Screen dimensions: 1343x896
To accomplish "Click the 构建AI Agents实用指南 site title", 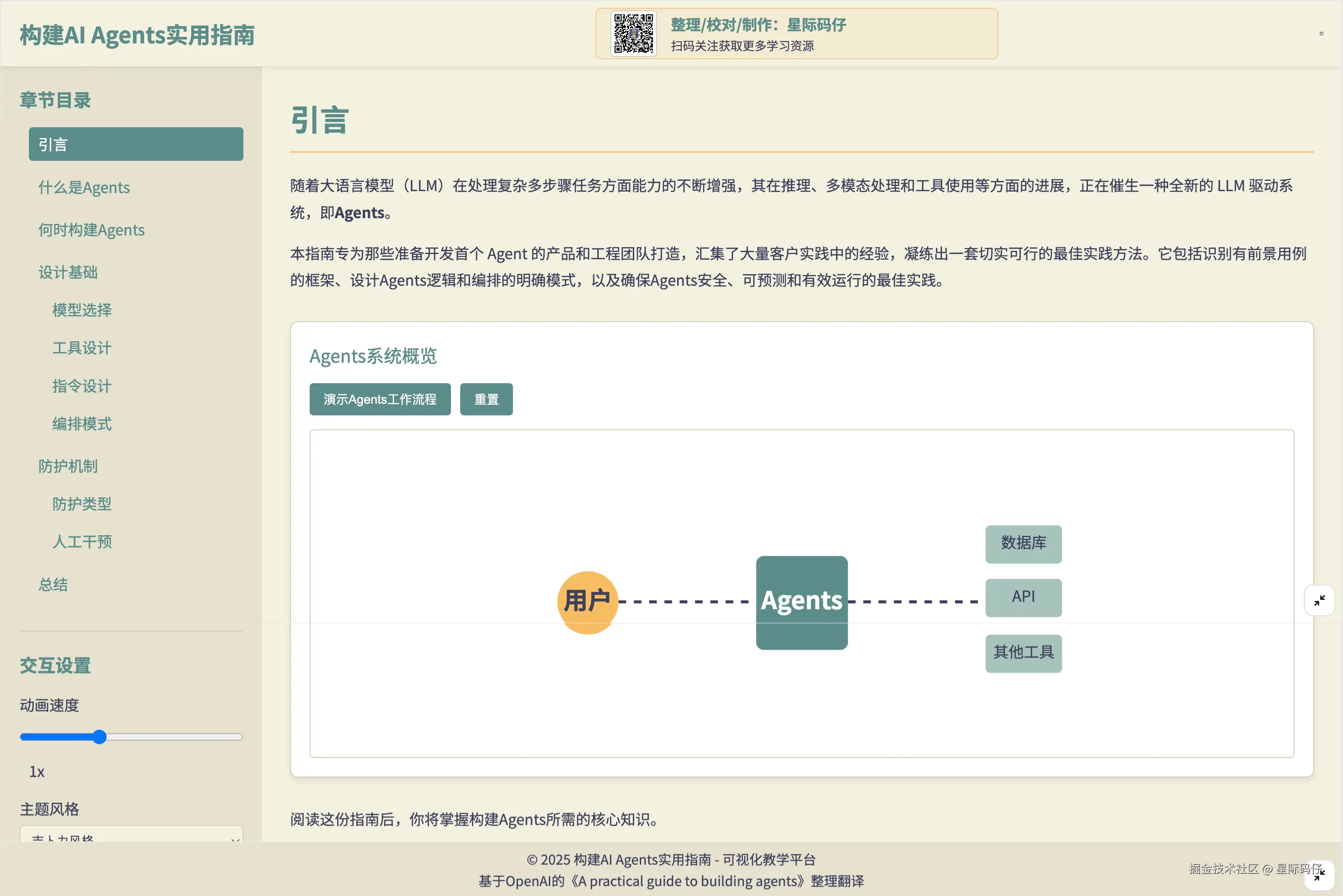I will (x=137, y=35).
